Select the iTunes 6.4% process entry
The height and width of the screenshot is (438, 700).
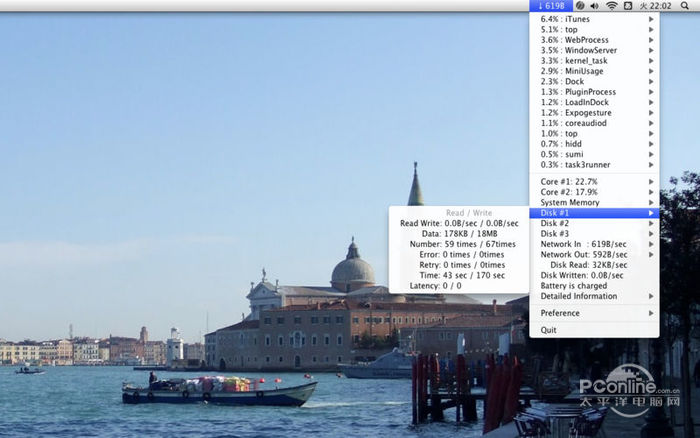(594, 19)
